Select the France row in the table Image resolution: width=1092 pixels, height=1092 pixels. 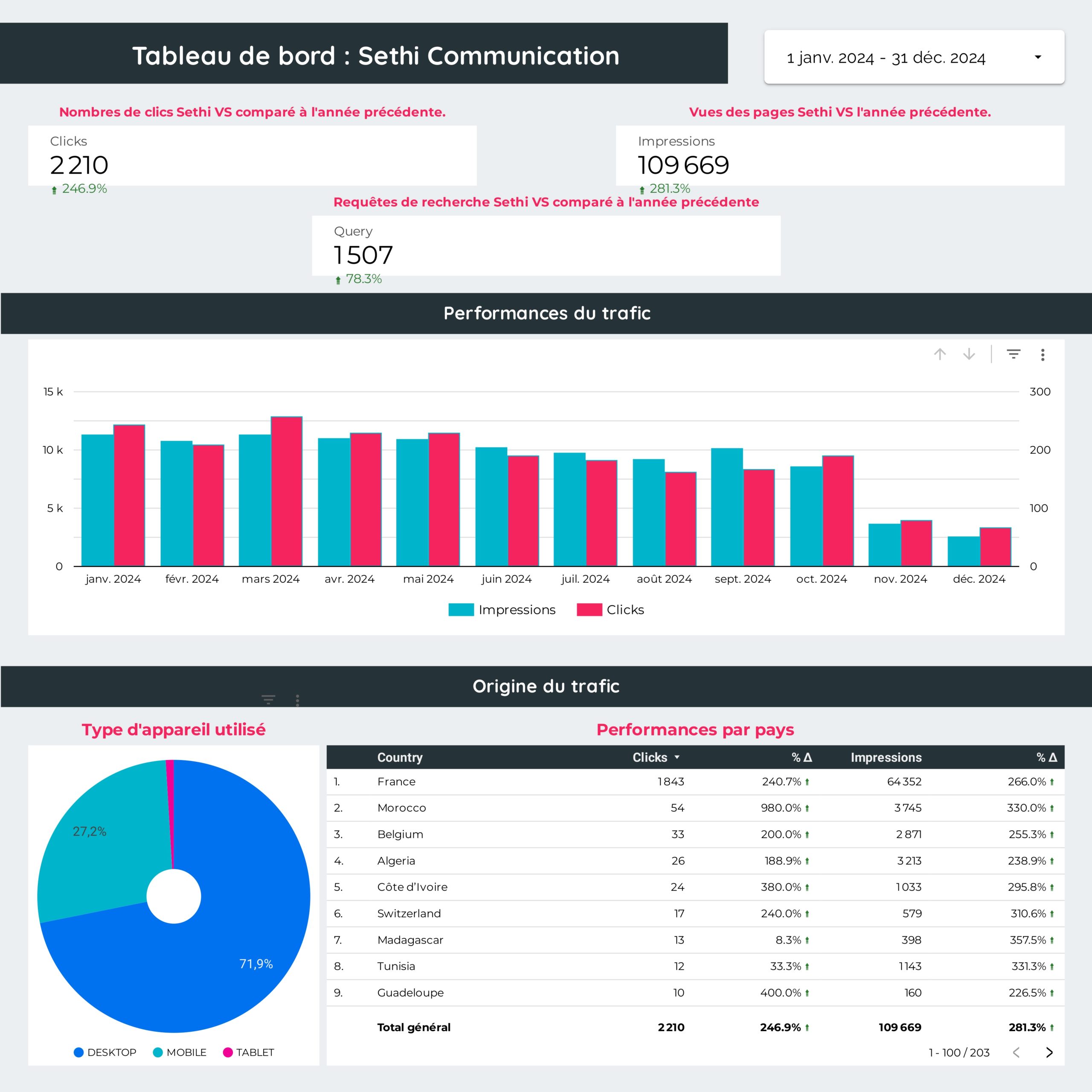tap(695, 782)
